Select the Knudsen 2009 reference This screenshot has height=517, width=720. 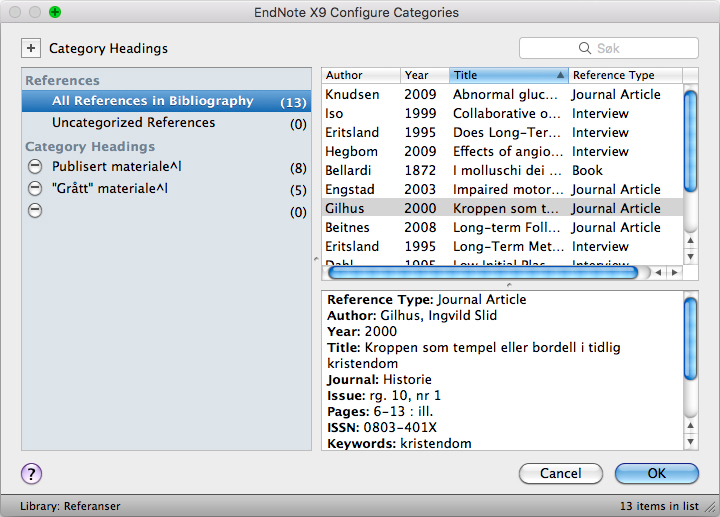coord(502,94)
